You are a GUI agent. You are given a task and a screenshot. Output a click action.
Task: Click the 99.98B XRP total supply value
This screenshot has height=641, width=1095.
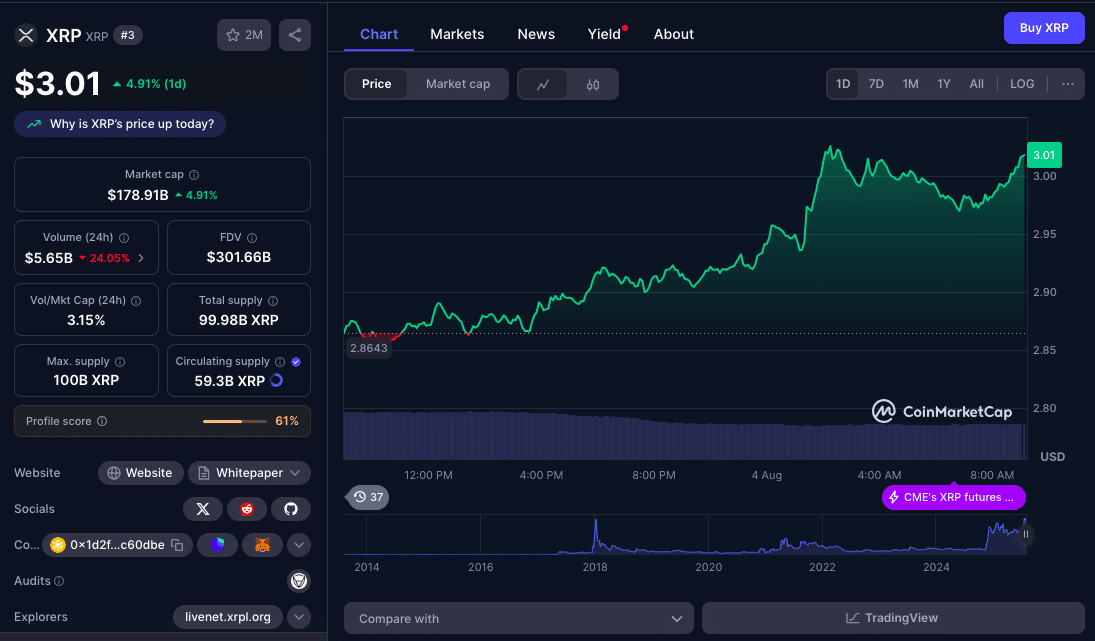pyautogui.click(x=239, y=320)
